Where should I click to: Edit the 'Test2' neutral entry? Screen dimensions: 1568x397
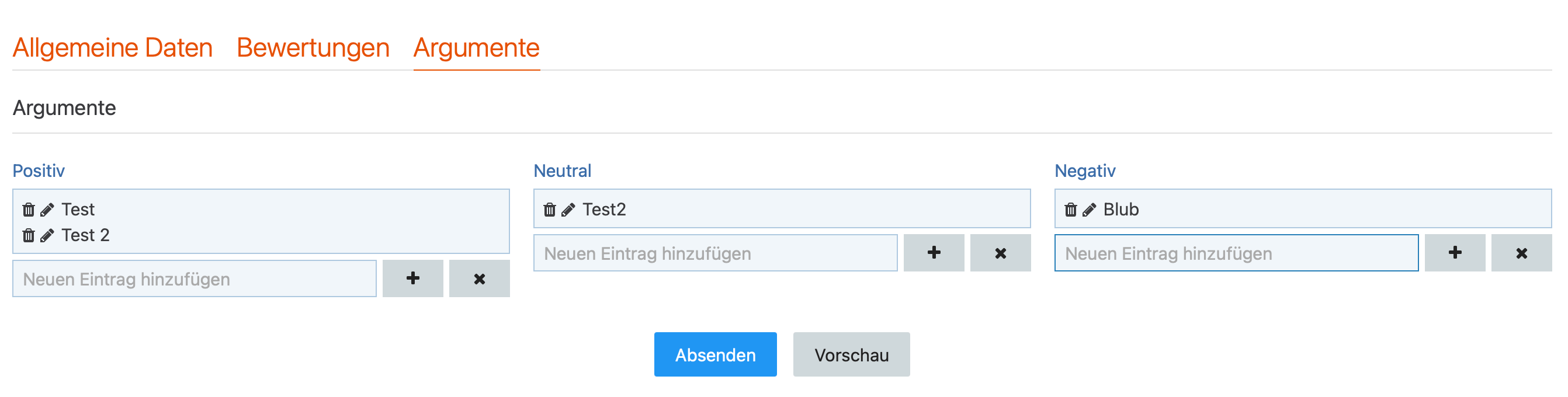[568, 210]
